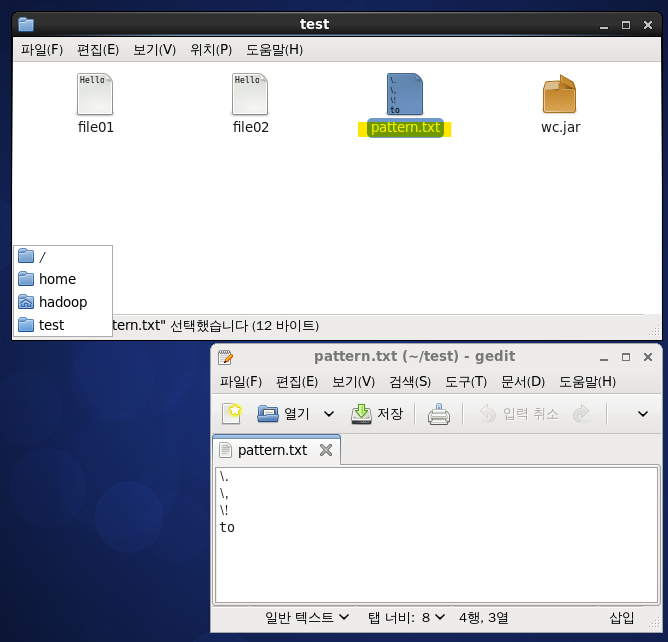
Task: Select hadoop home folder in path popup
Action: [x=63, y=302]
